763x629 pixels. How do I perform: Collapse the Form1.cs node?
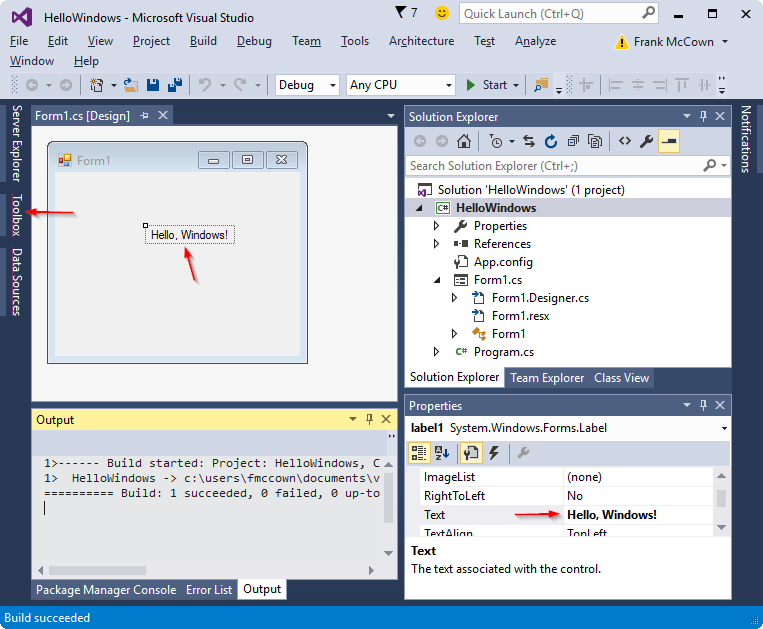coord(437,280)
